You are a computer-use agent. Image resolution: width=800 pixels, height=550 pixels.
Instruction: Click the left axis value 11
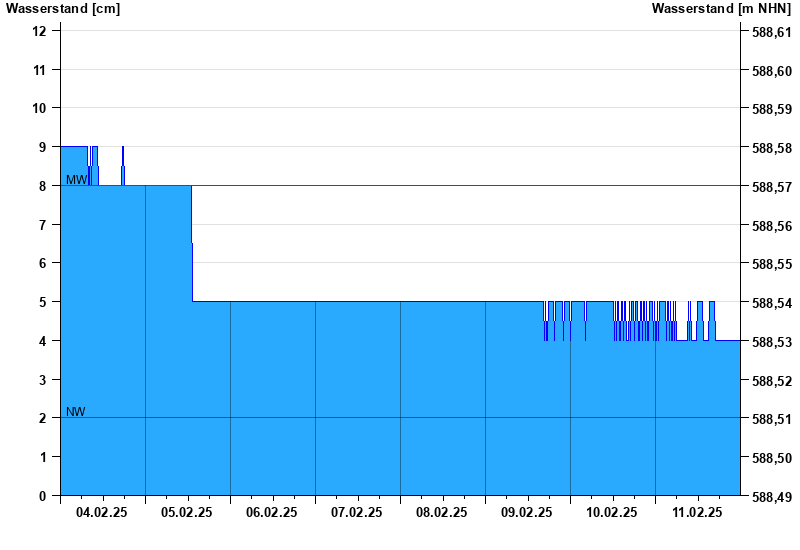[x=39, y=70]
